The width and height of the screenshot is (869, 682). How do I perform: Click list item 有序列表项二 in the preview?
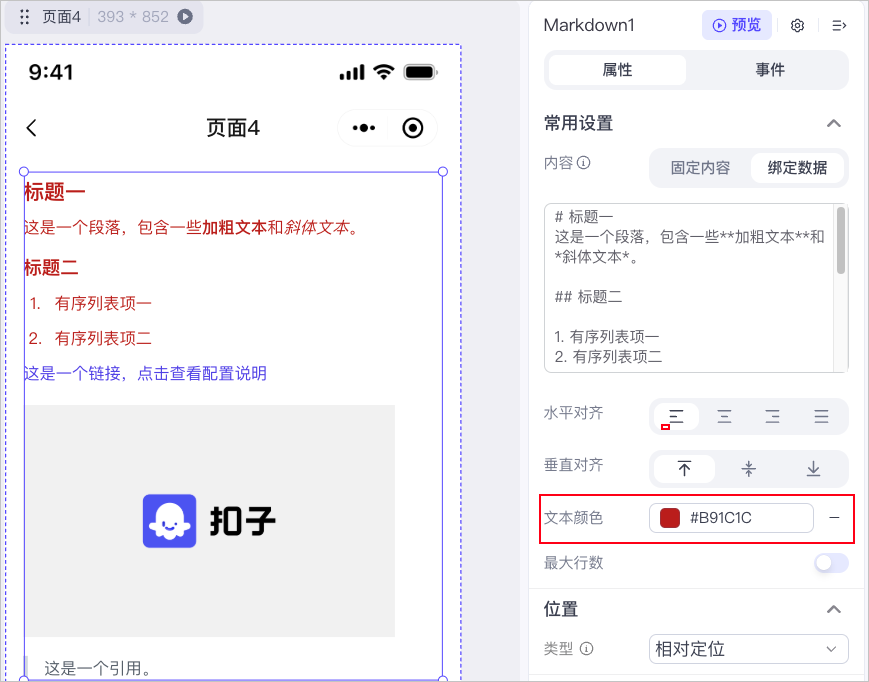click(x=103, y=338)
